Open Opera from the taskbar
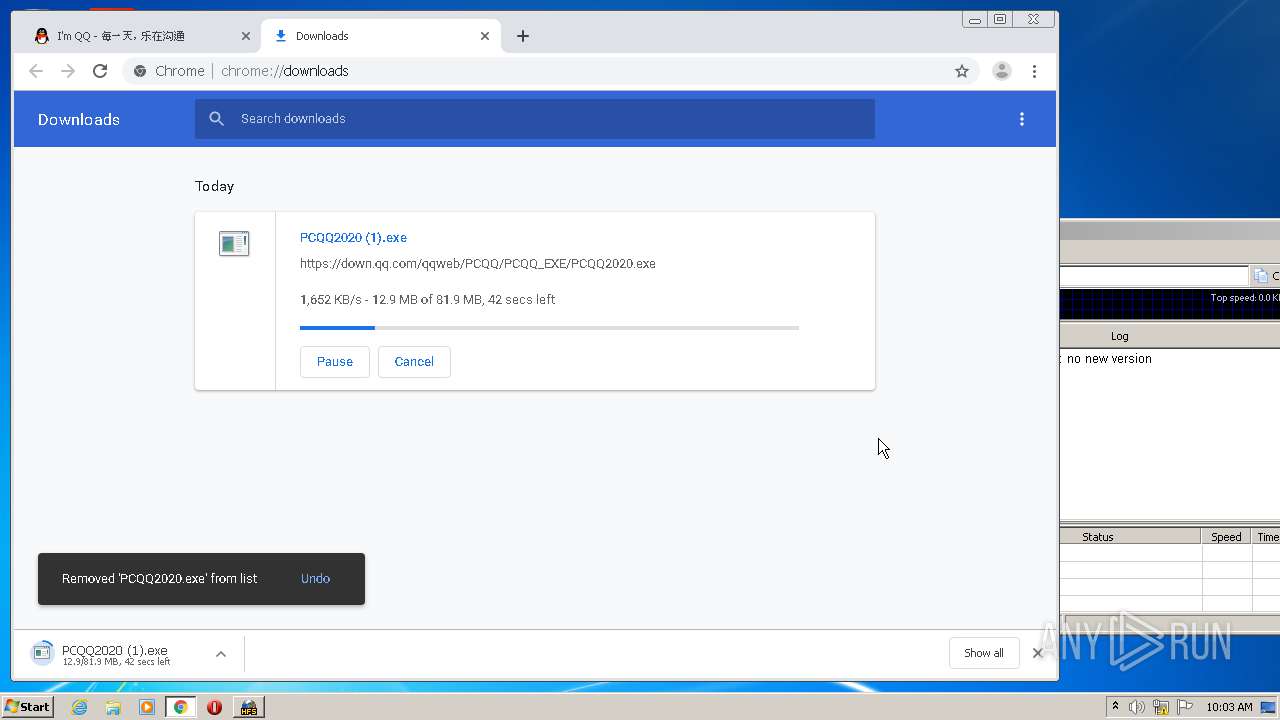Image resolution: width=1280 pixels, height=720 pixels. tap(214, 707)
